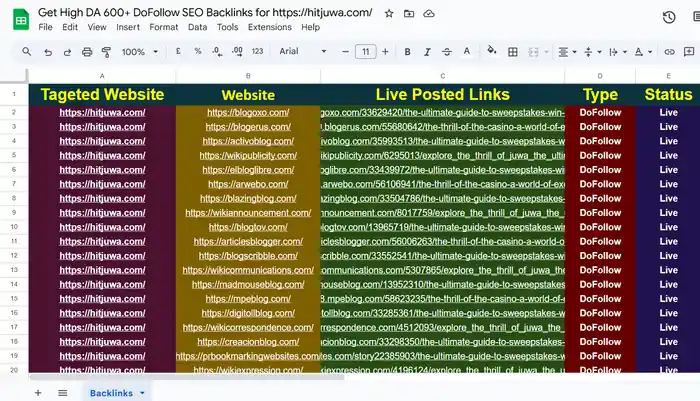Decrease decimal places
The image size is (700, 401).
(x=217, y=52)
